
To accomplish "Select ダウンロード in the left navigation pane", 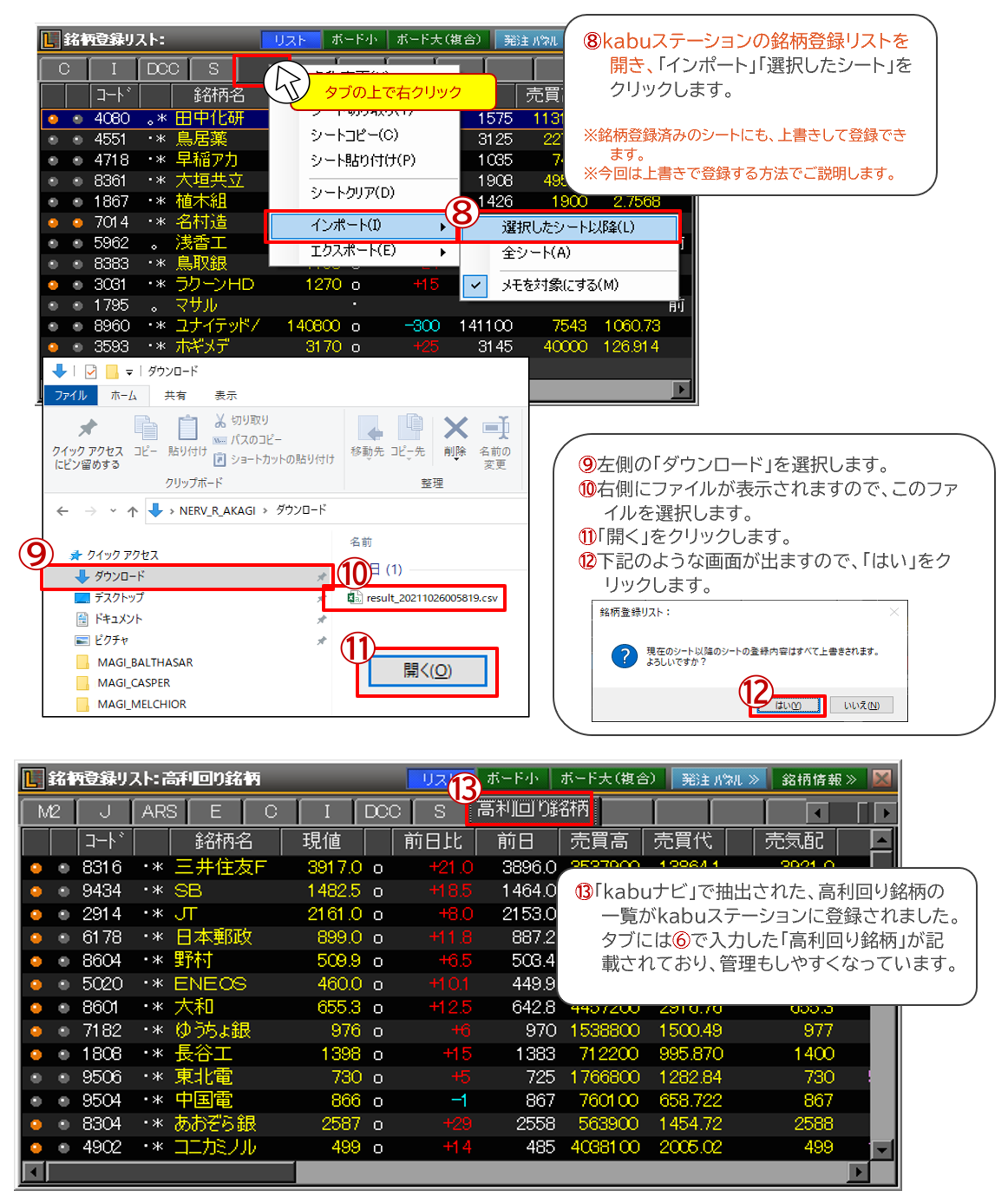I will pyautogui.click(x=119, y=576).
